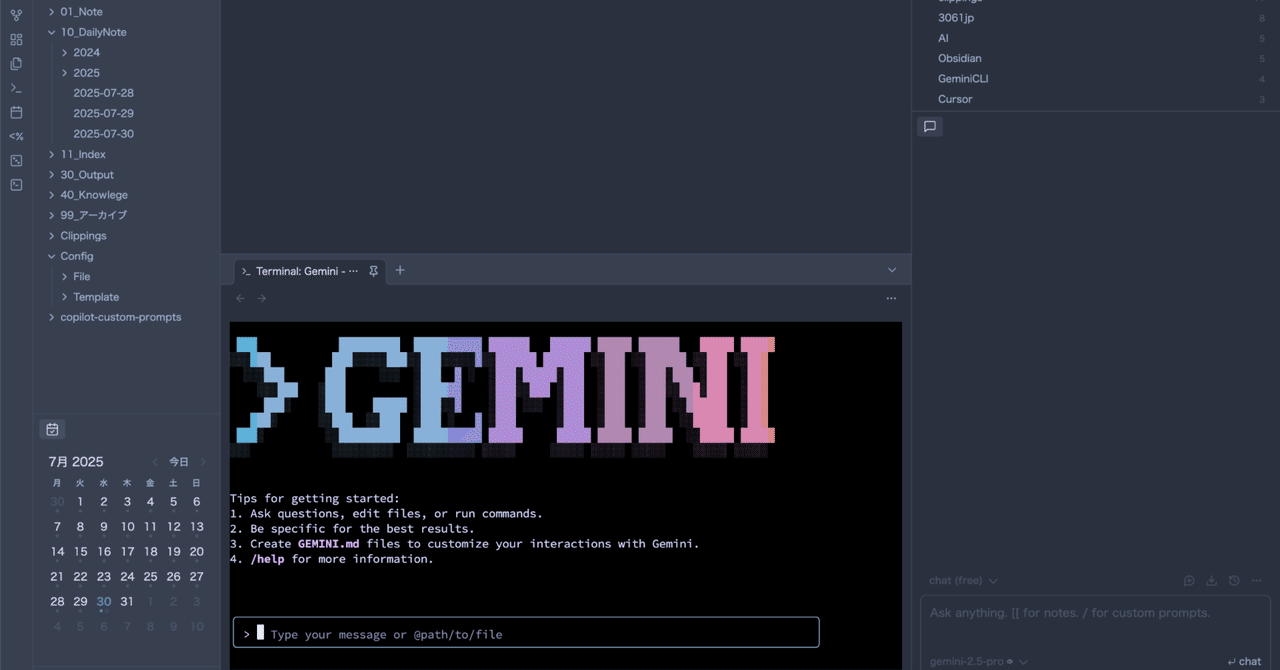Select the terminal icon in the left ribbon
Image resolution: width=1280 pixels, height=670 pixels.
(15, 88)
